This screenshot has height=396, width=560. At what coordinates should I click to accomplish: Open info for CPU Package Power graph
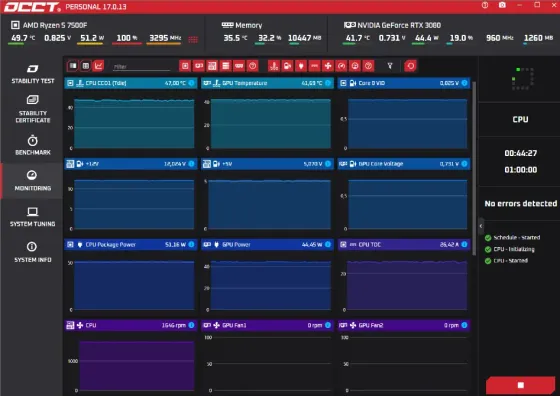191,245
